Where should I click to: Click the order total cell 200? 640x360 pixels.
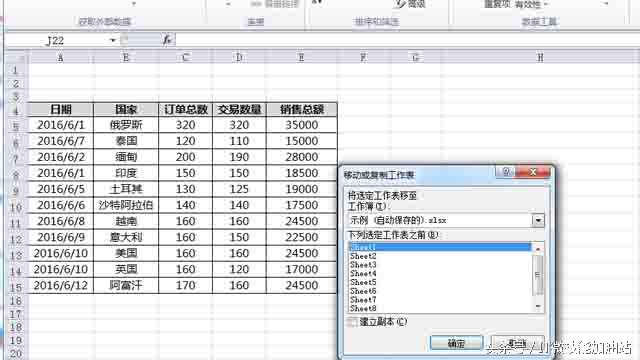[185, 157]
